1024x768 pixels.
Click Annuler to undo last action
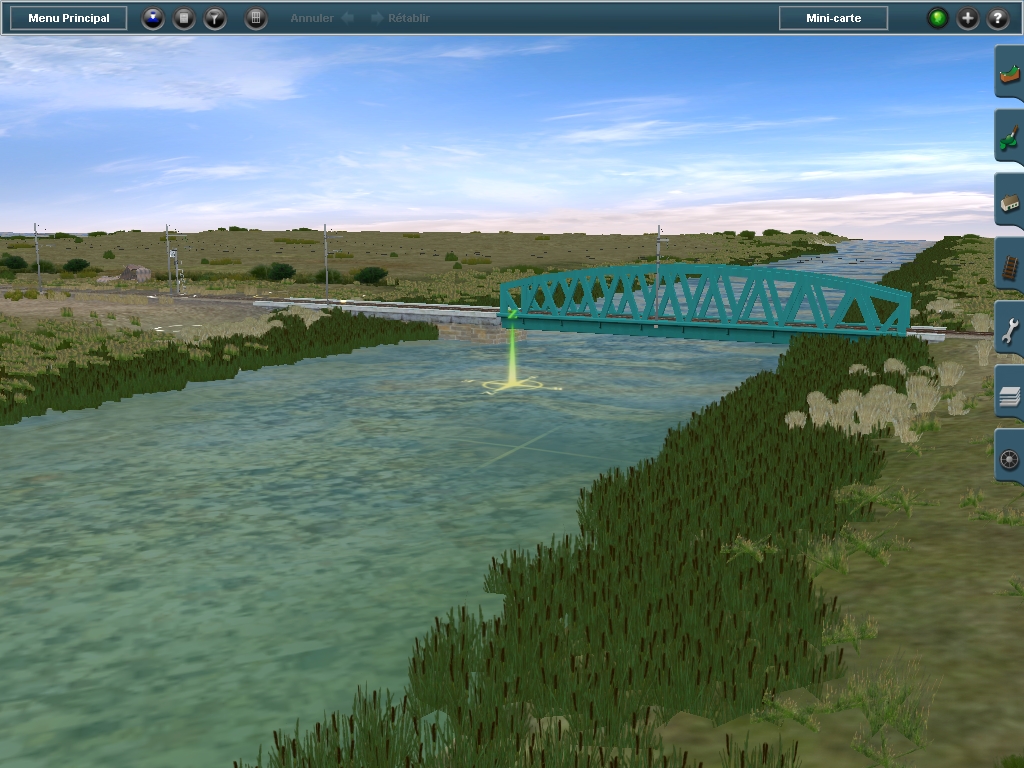click(321, 18)
